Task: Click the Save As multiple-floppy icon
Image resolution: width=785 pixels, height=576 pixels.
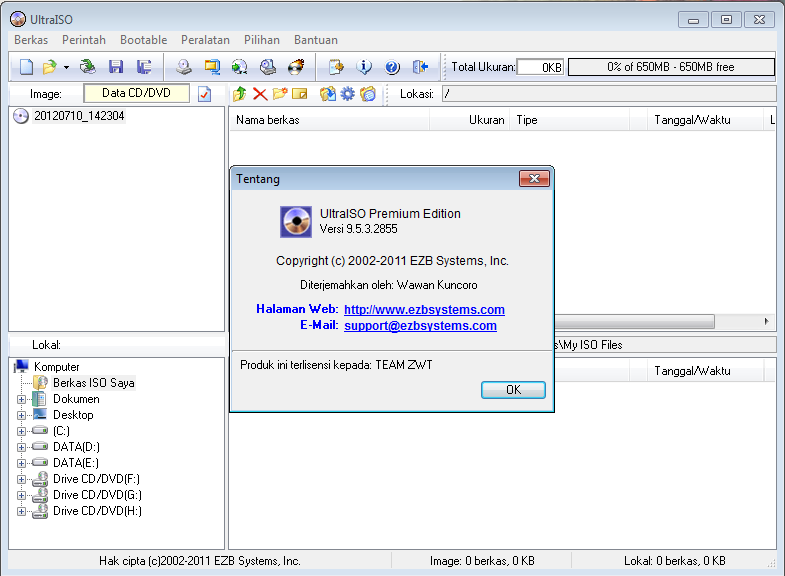Action: [x=144, y=67]
